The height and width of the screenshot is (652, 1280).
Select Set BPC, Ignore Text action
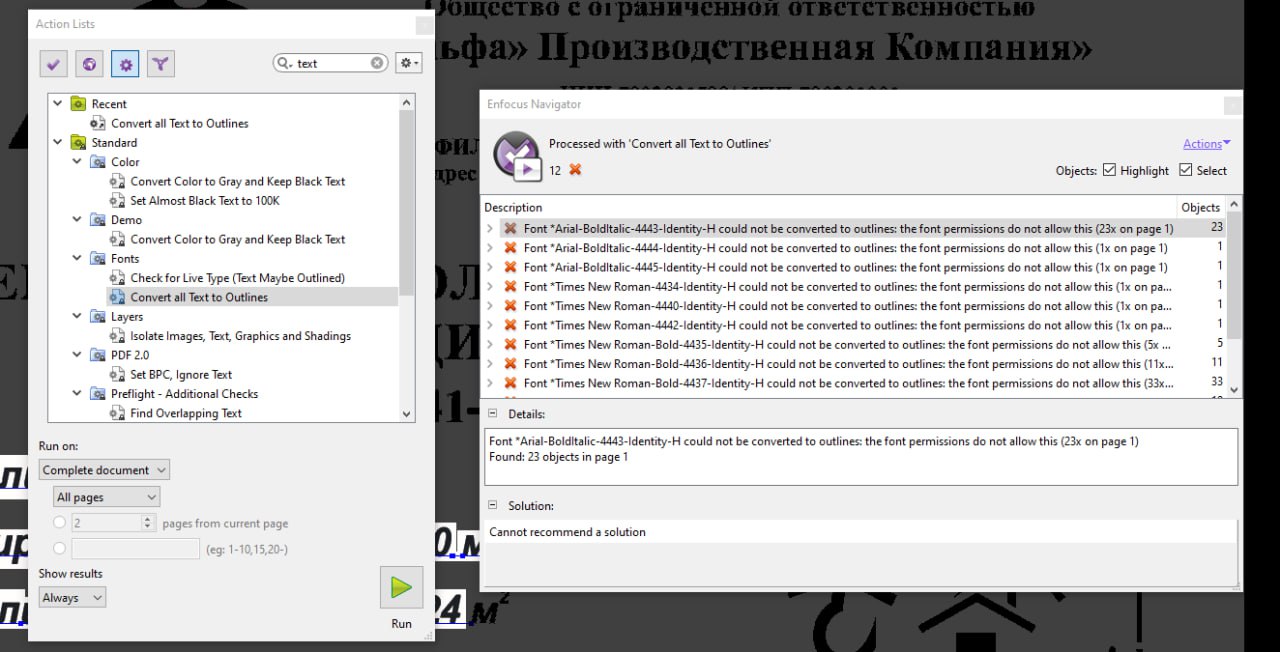tap(181, 374)
